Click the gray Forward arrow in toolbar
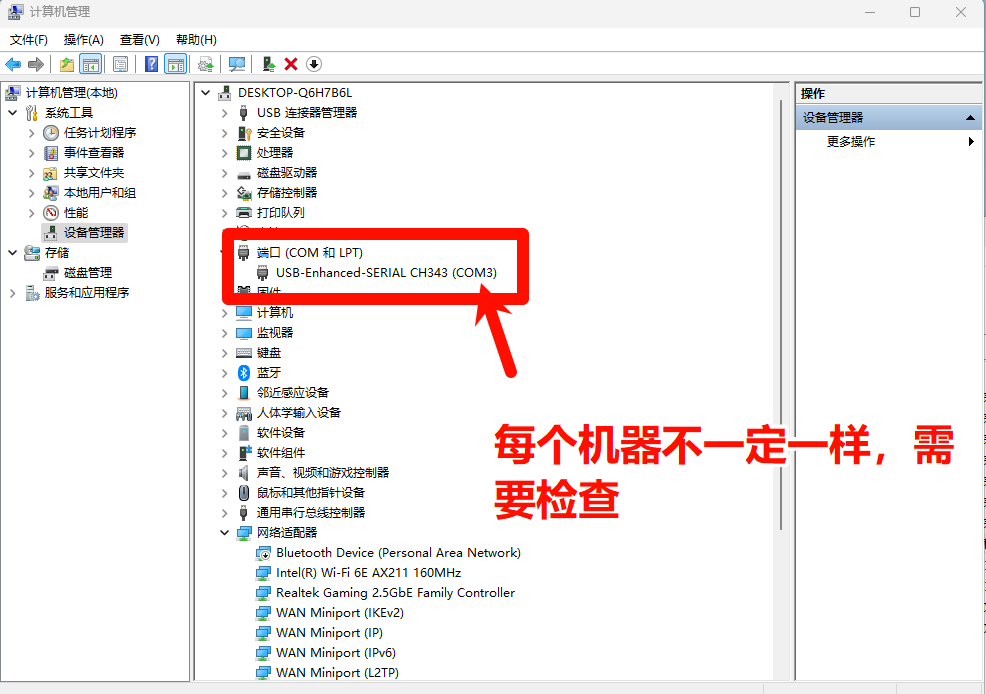Image resolution: width=986 pixels, height=694 pixels. (x=36, y=64)
